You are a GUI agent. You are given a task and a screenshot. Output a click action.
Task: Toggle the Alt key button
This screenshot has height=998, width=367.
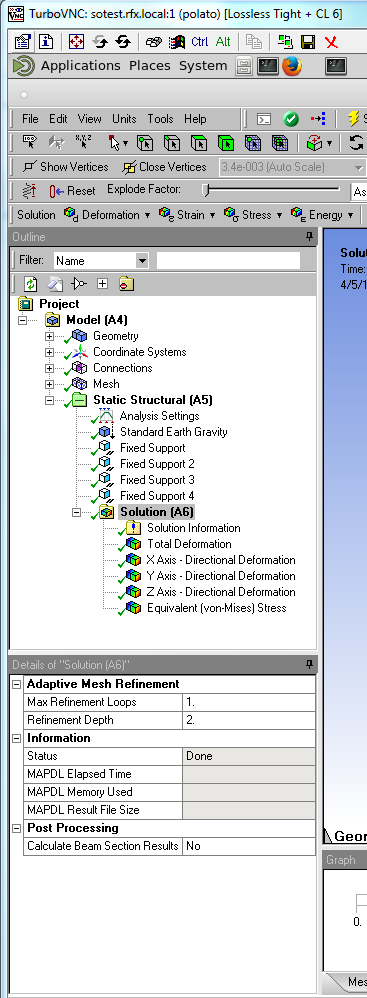(x=223, y=42)
